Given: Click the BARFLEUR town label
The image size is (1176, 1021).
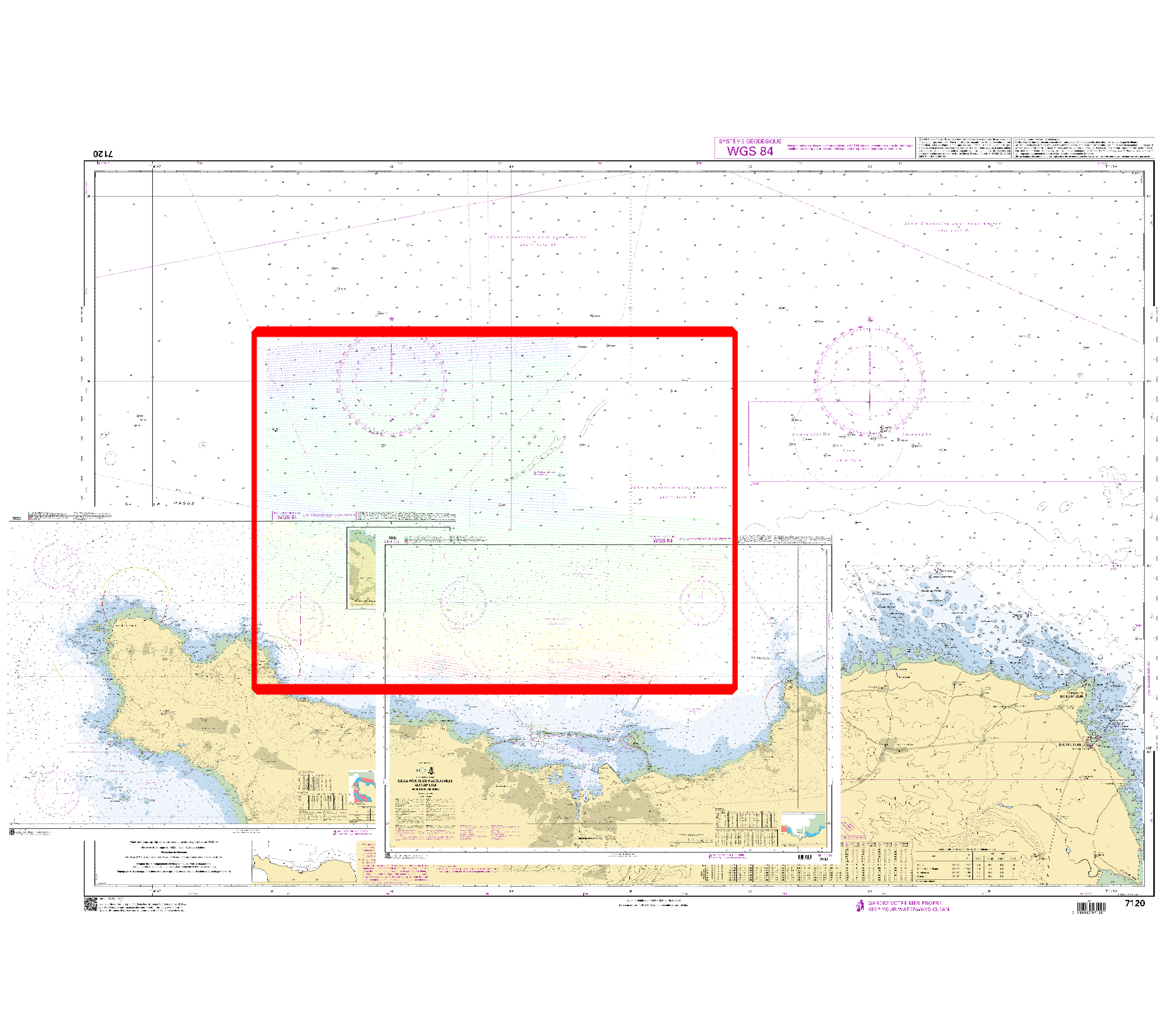Looking at the screenshot, I should (1069, 745).
